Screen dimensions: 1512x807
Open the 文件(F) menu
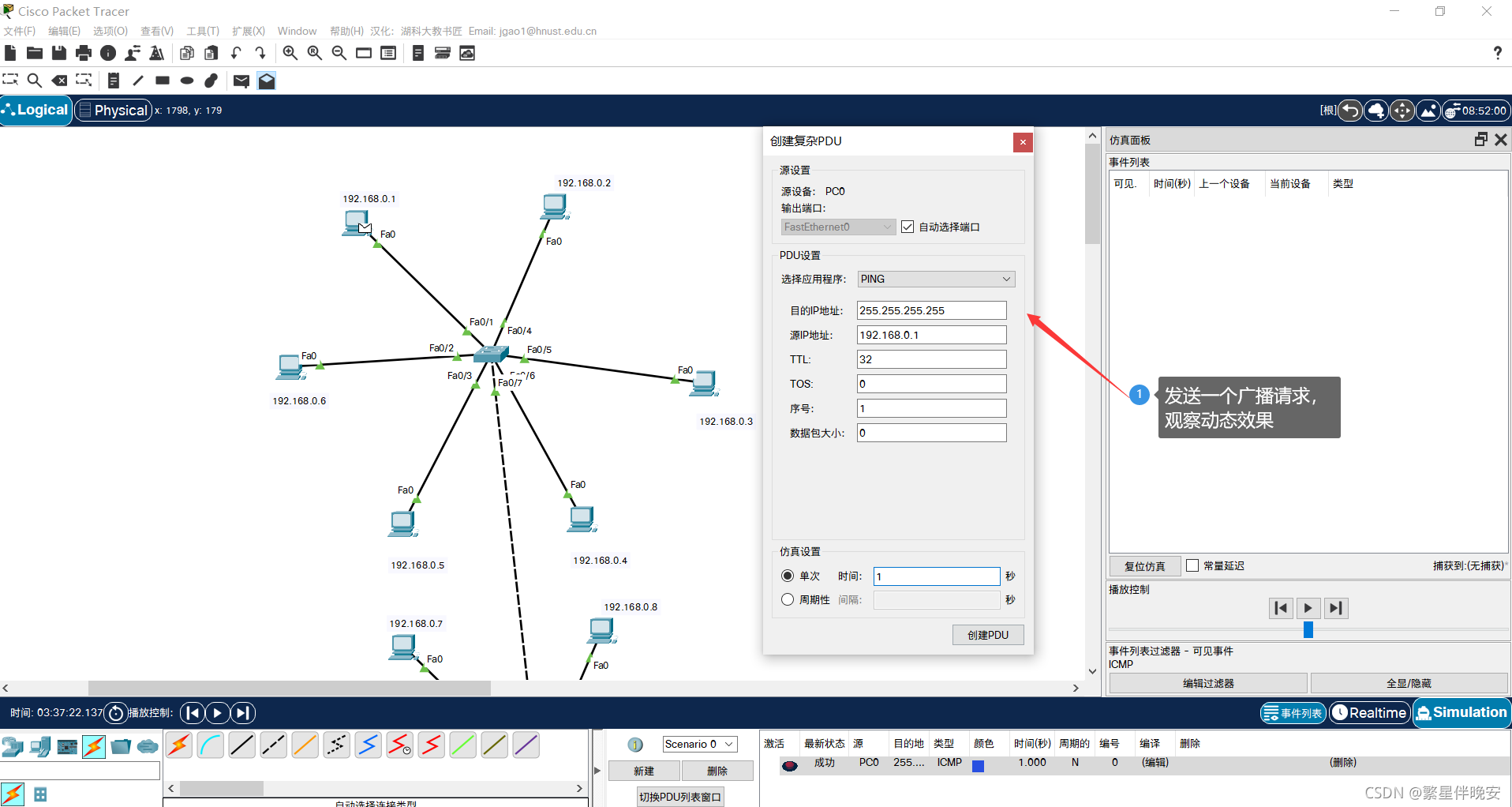20,31
